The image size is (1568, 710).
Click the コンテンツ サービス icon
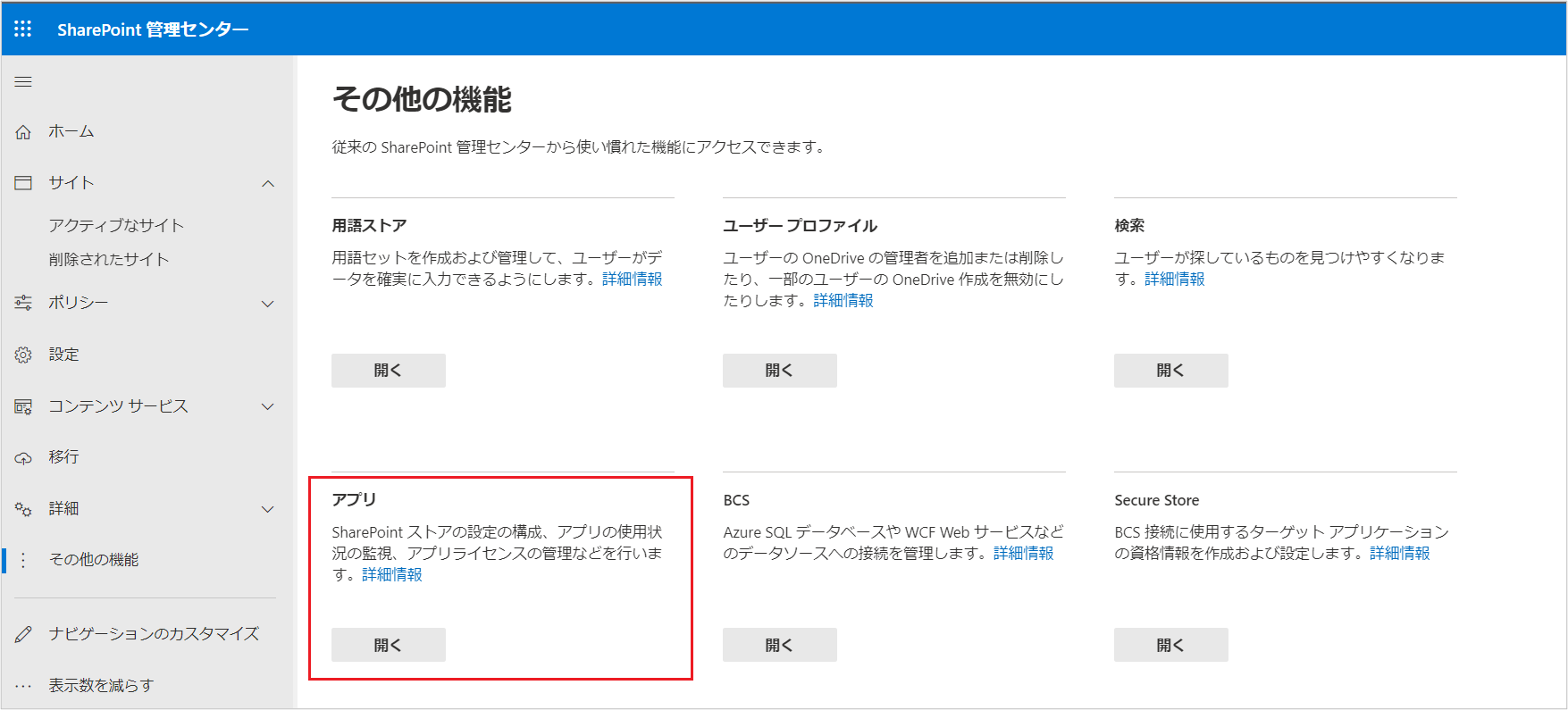click(x=23, y=406)
